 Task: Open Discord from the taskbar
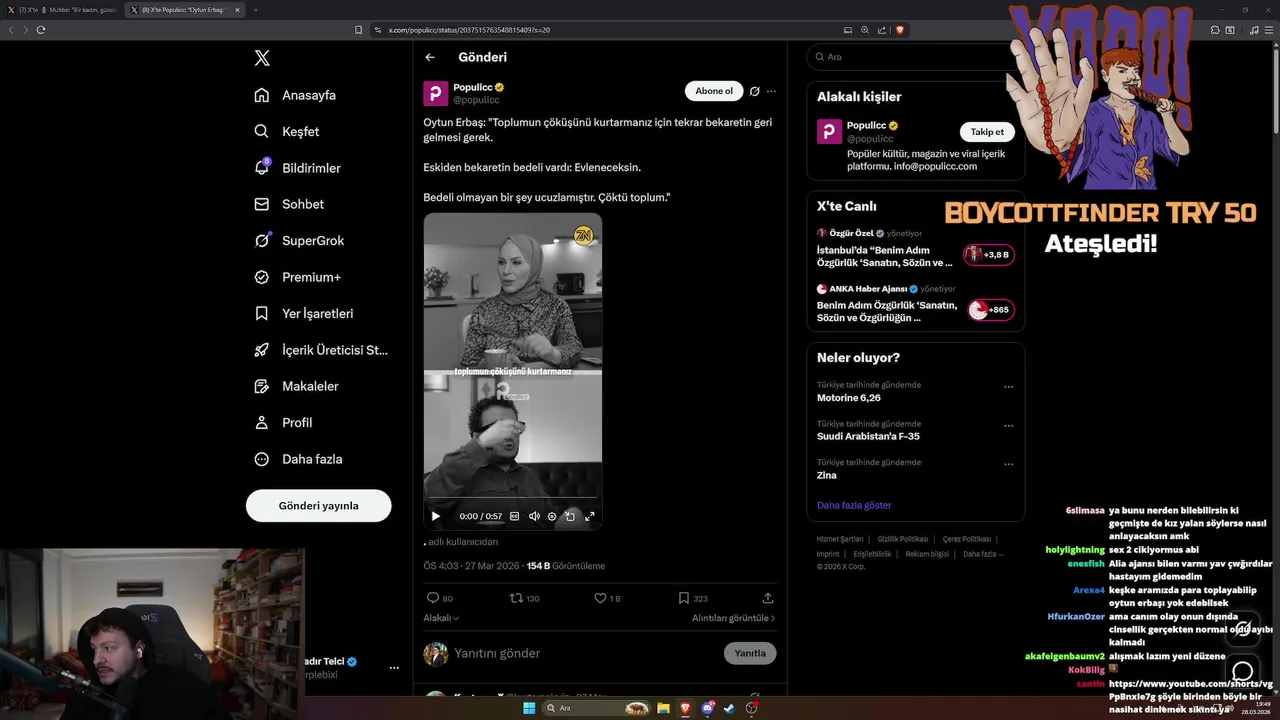(x=708, y=708)
